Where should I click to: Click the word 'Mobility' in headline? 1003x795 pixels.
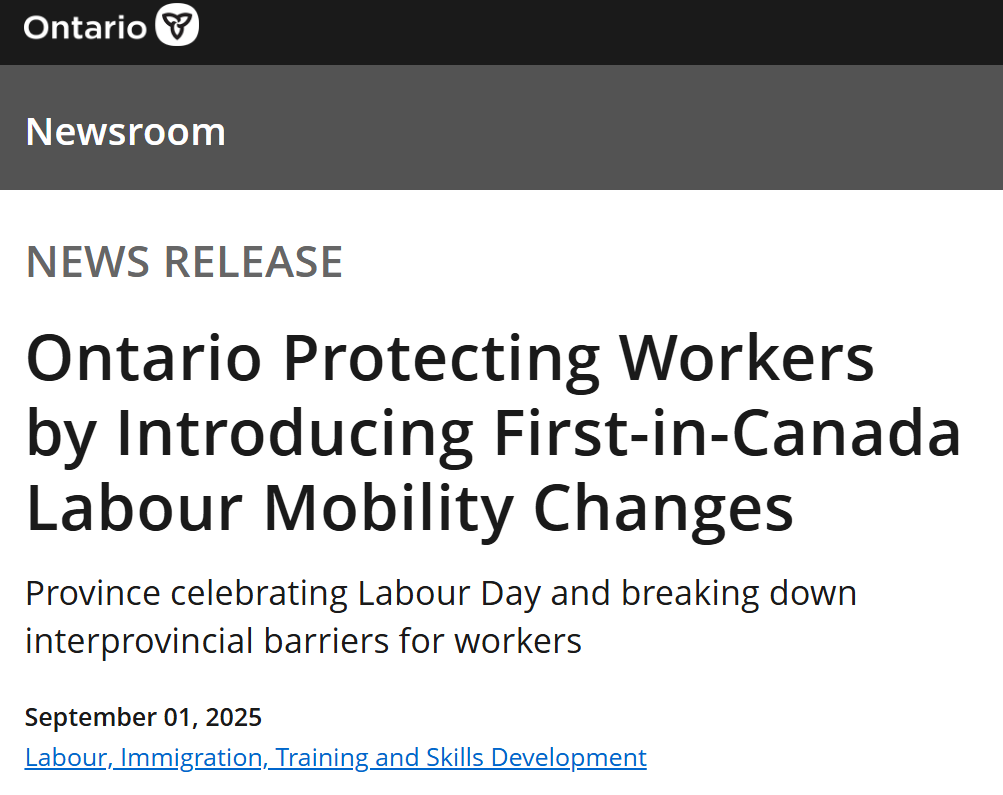pyautogui.click(x=388, y=508)
